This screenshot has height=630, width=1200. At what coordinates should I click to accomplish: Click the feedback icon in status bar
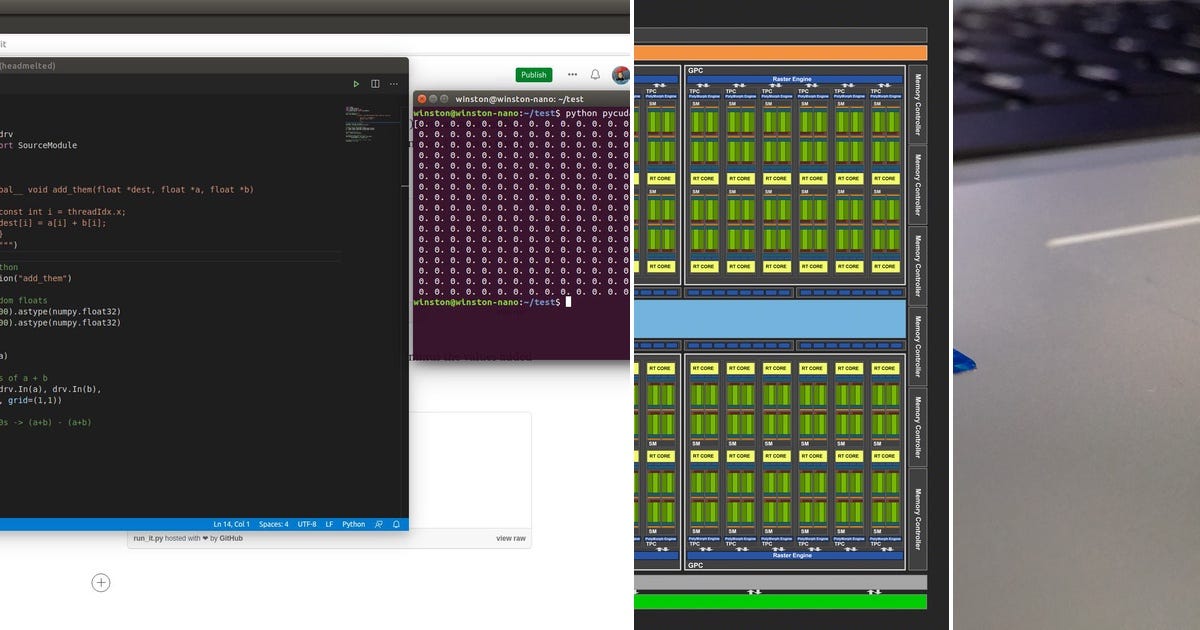pyautogui.click(x=379, y=524)
